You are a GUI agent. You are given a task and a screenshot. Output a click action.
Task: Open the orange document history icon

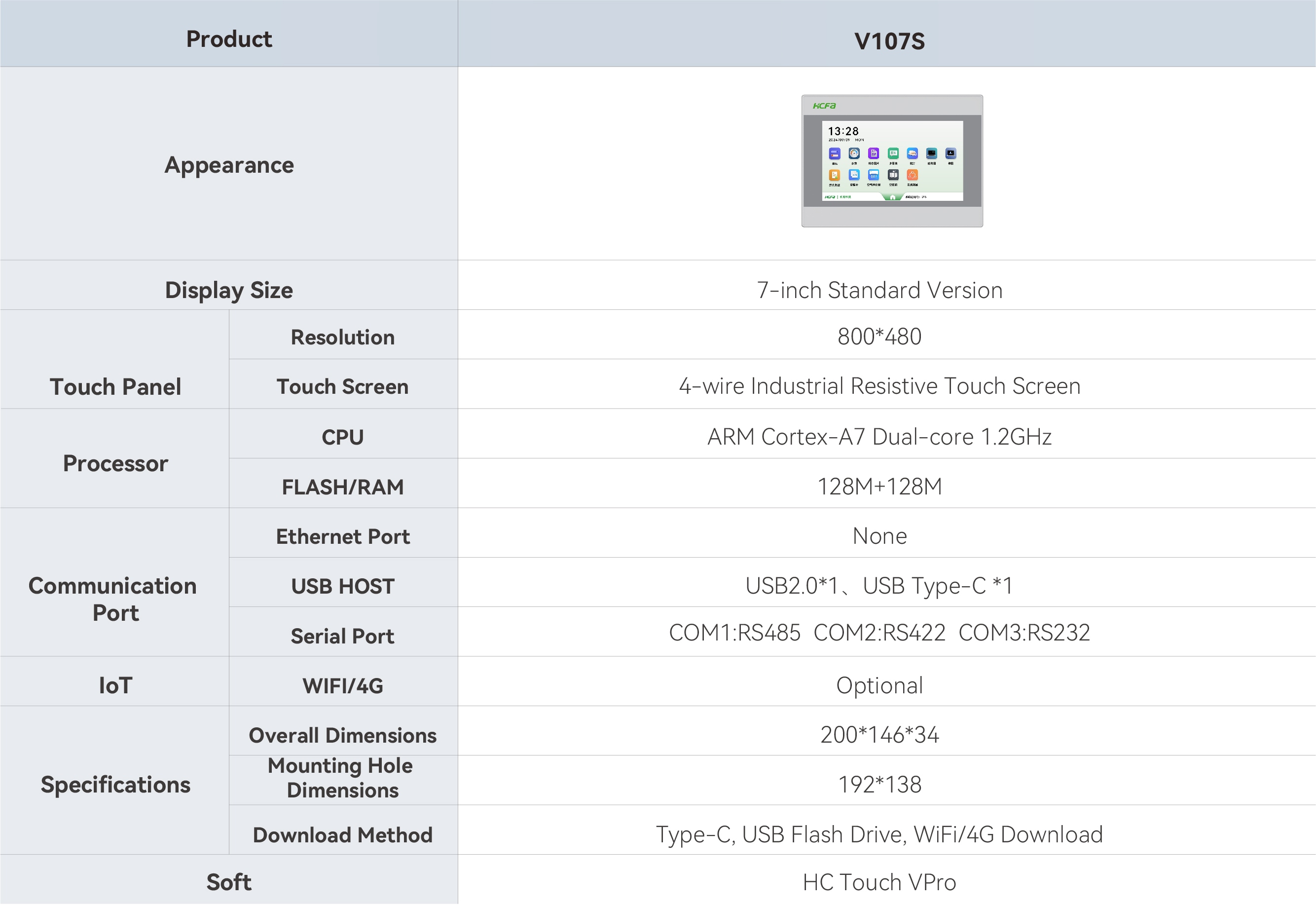834,175
